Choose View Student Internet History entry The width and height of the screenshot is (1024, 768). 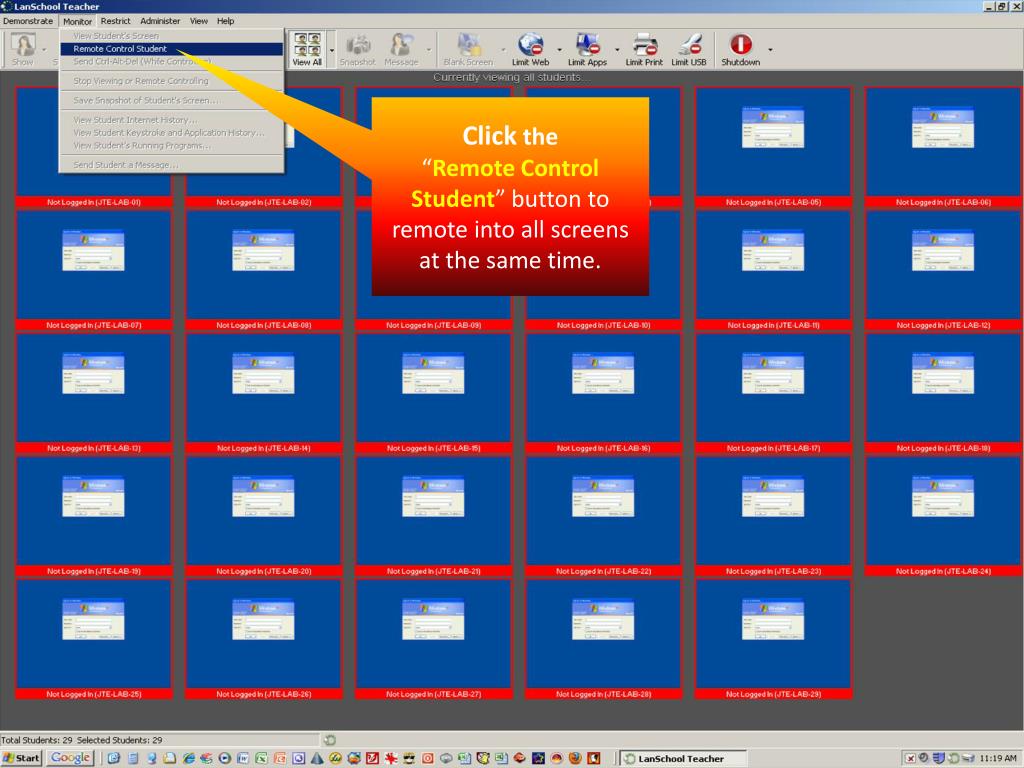click(x=172, y=120)
